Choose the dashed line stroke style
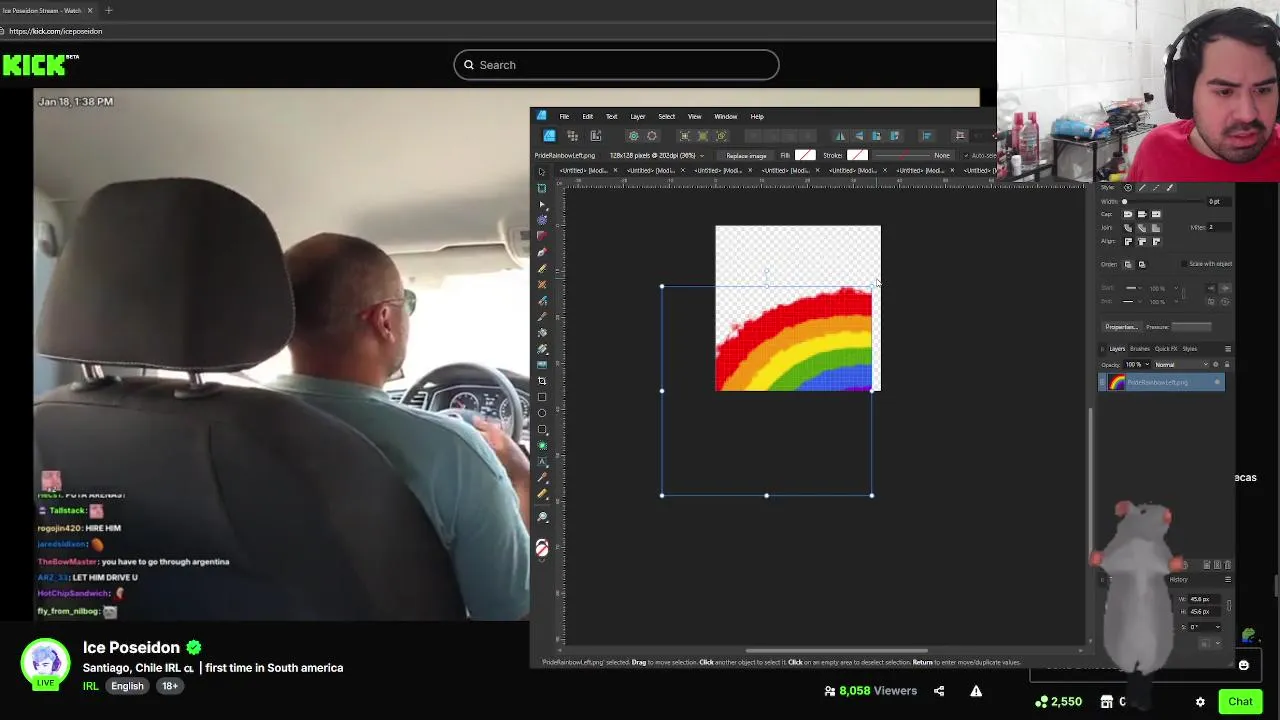The width and height of the screenshot is (1280, 720). 1156,187
